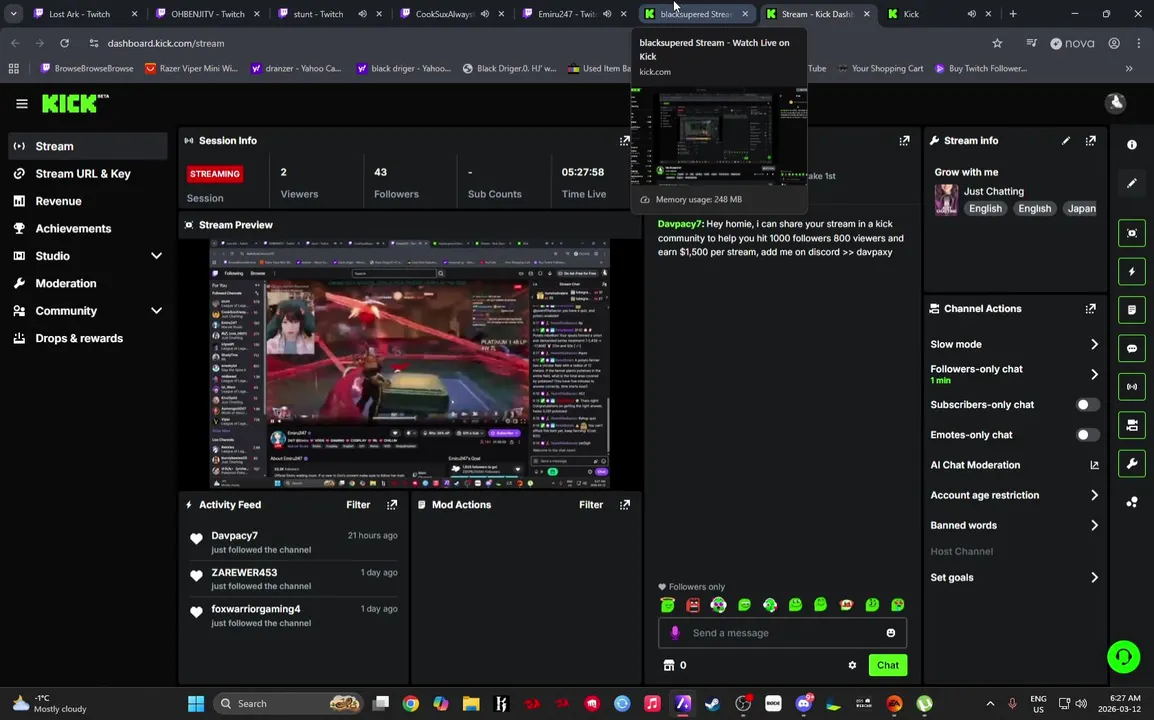
Task: Edit Stream info with the pencil icon
Action: [x=1066, y=141]
